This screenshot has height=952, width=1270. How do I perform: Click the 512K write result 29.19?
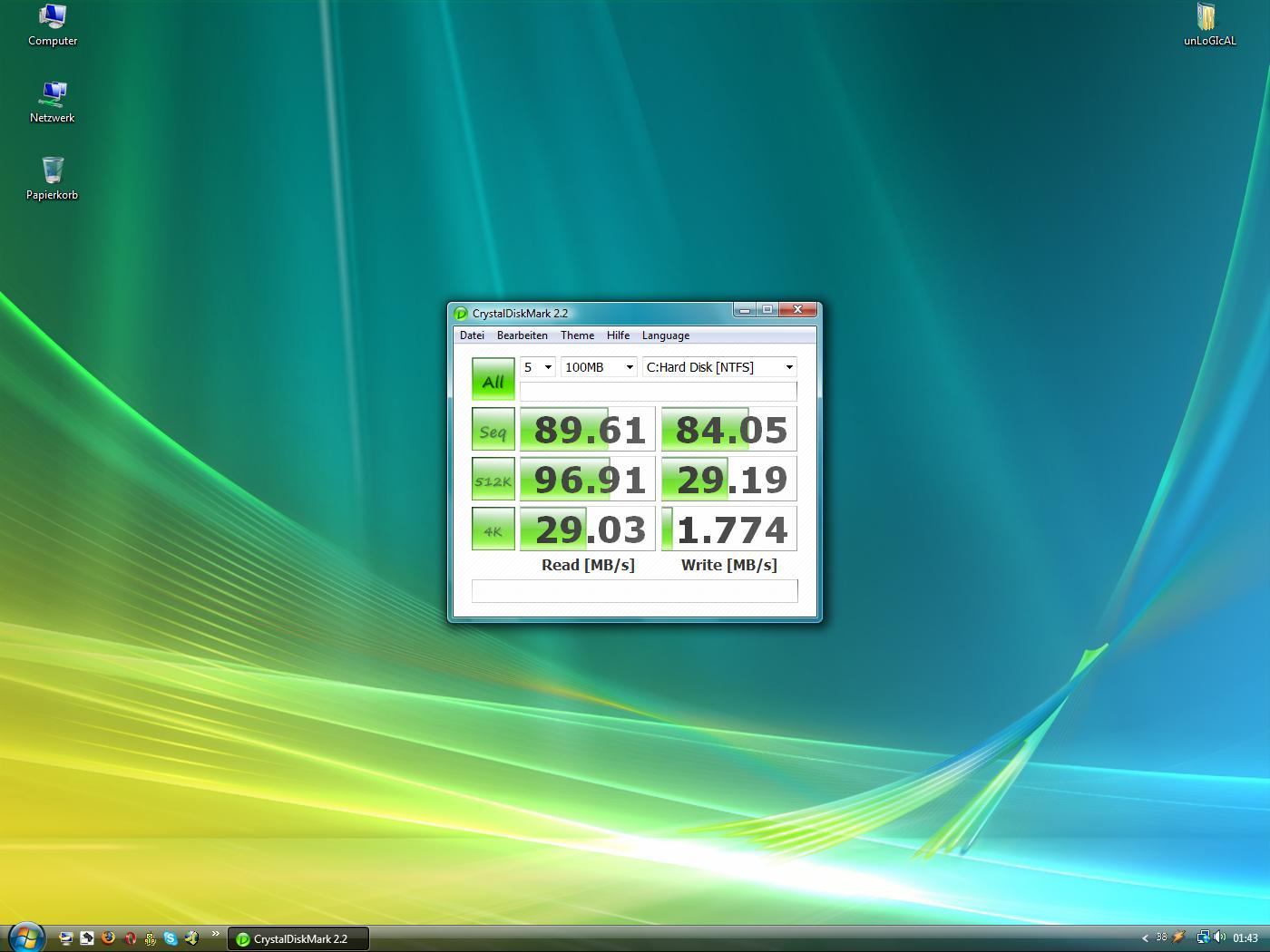729,479
